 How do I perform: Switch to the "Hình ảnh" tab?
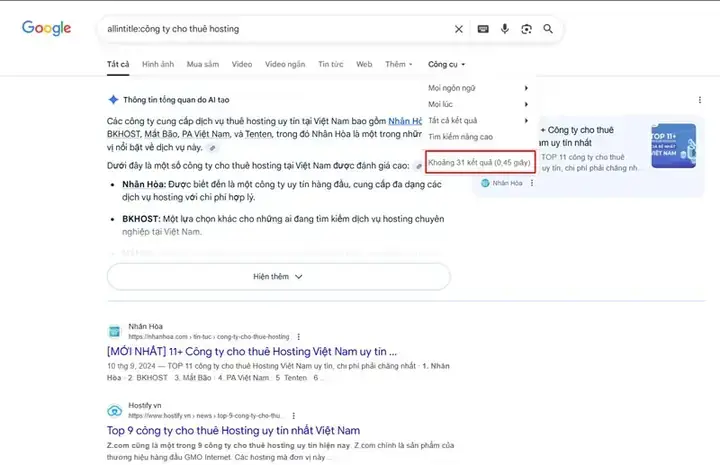pyautogui.click(x=157, y=64)
